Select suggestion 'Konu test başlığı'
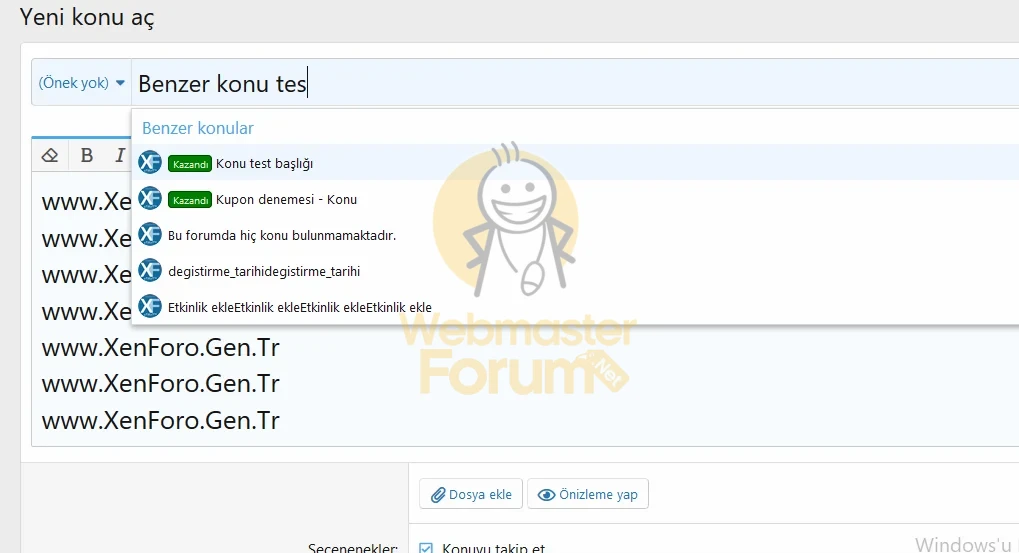Screen dimensions: 1019x553 (264, 163)
